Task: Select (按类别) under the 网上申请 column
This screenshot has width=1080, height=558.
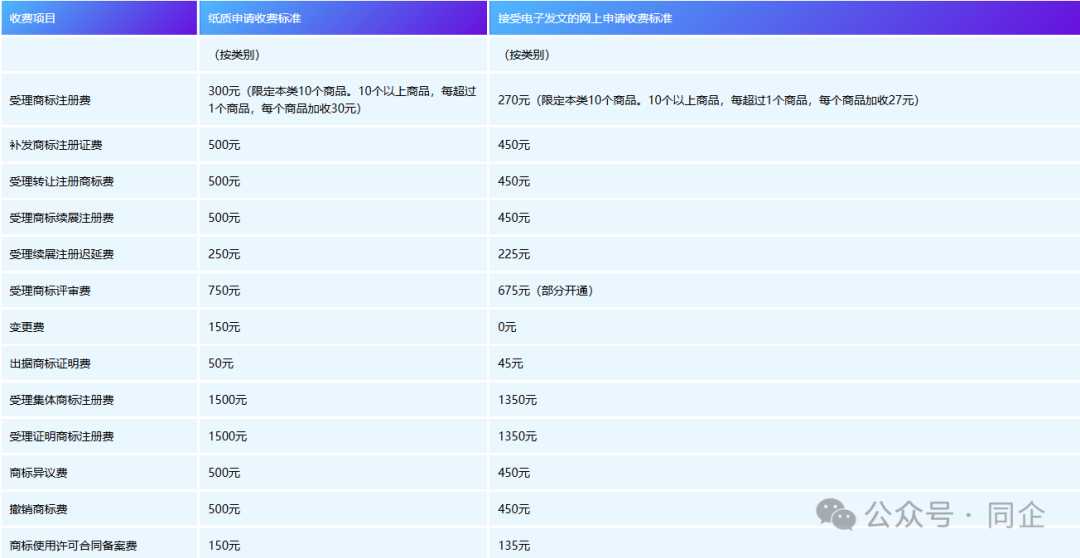Action: tap(528, 55)
